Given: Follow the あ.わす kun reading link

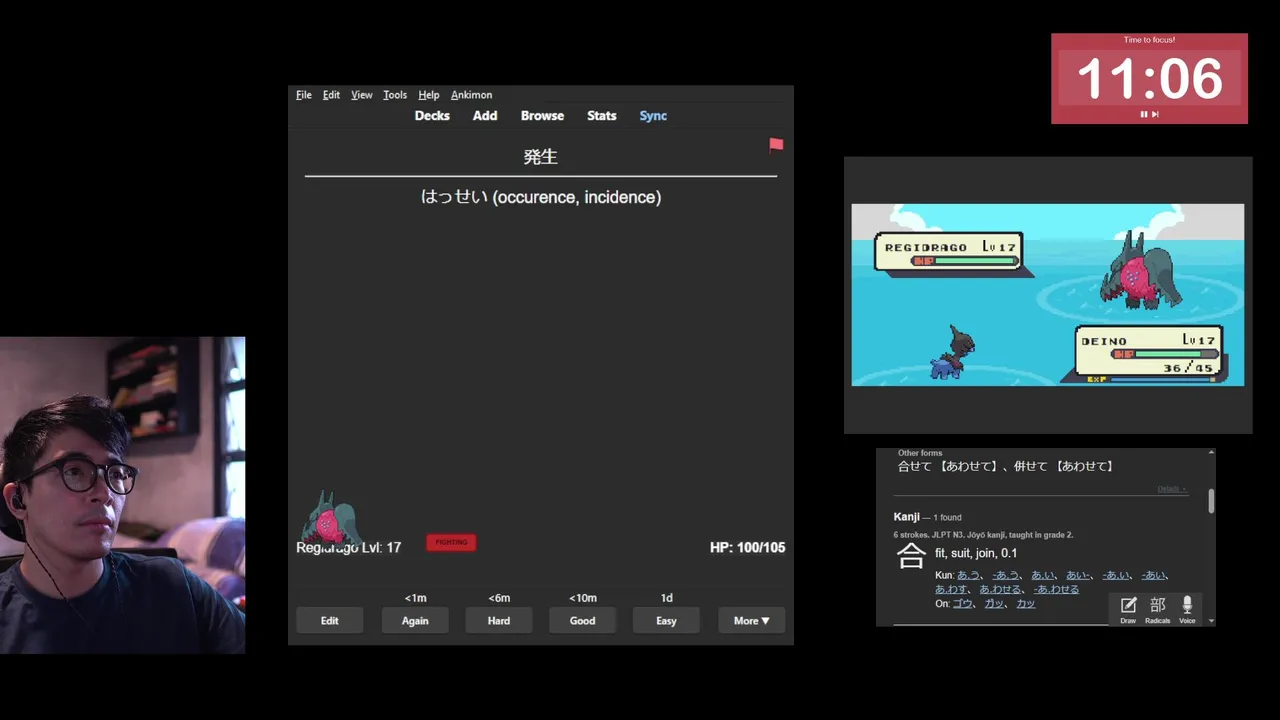Looking at the screenshot, I should (x=952, y=589).
